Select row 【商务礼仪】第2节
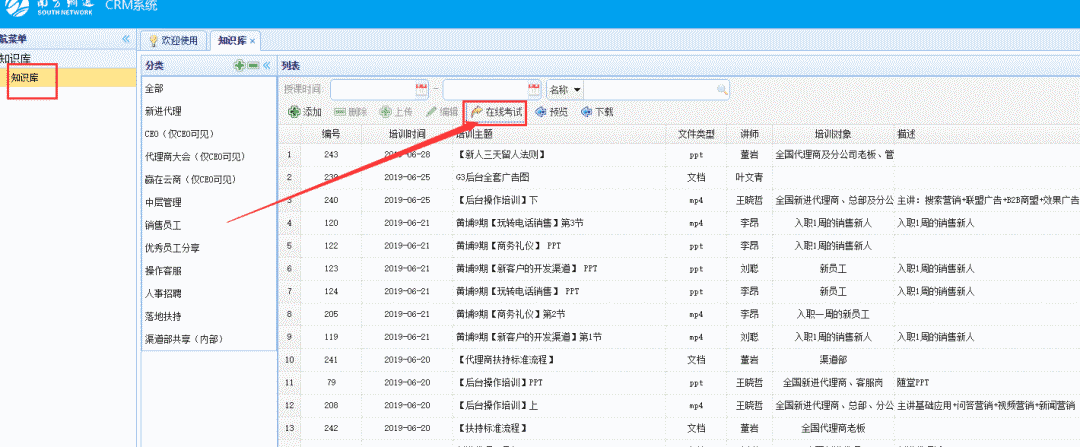Screen dimensions: 1080x447 coord(678,314)
